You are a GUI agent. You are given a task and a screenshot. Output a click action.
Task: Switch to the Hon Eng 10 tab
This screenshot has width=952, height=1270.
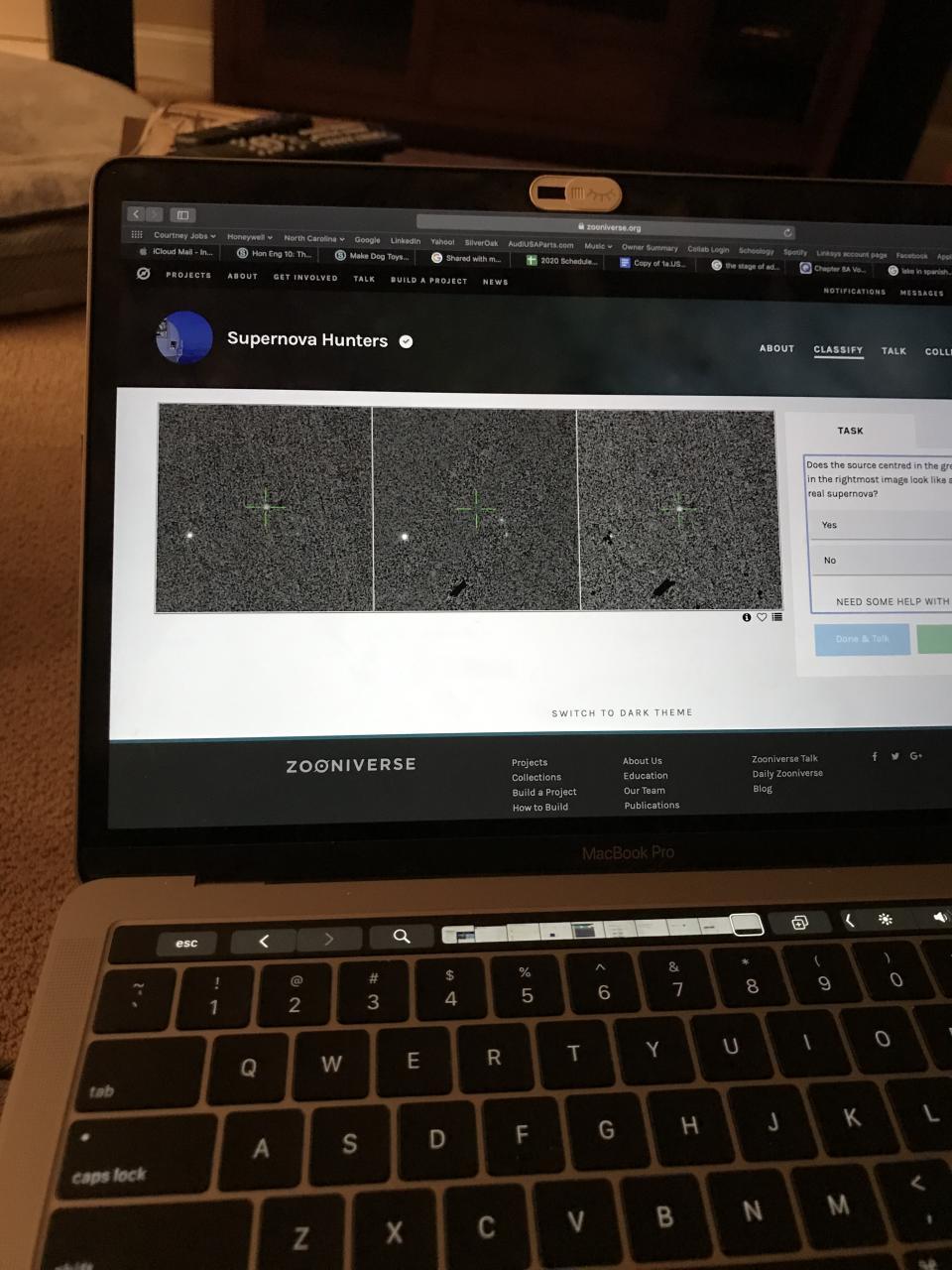(274, 254)
